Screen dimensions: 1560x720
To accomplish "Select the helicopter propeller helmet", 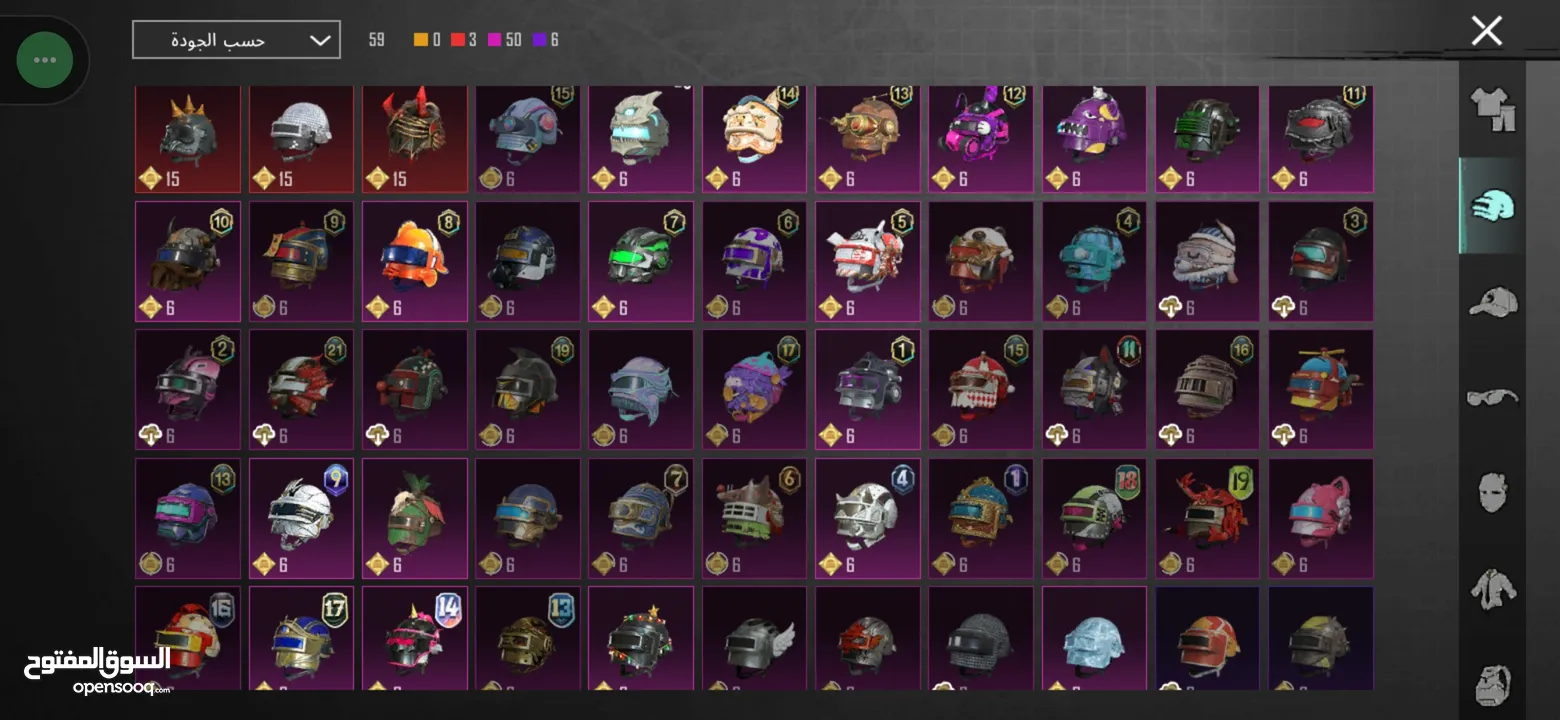I will click(x=1321, y=389).
